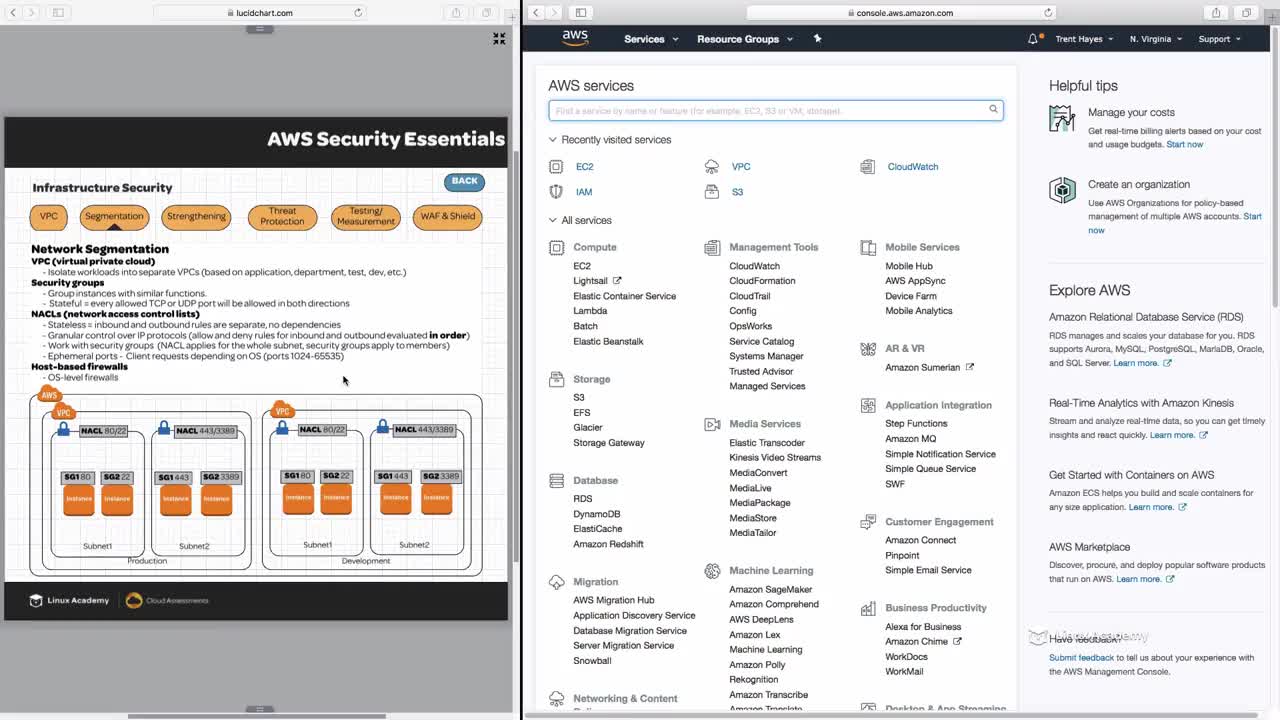The image size is (1280, 720).
Task: Open the Trent Hayes account menu
Action: [1084, 39]
